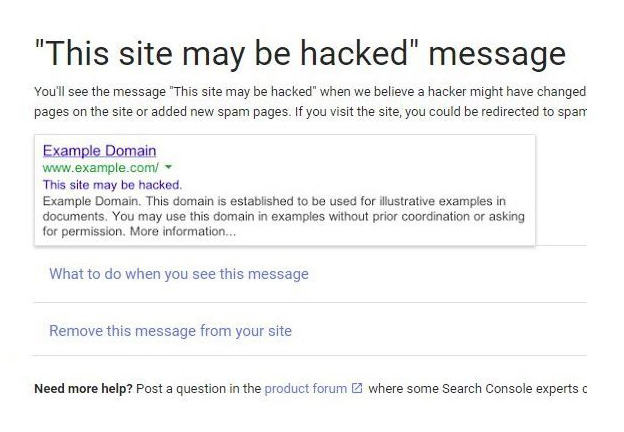Click the green www.example.com URL
The height and width of the screenshot is (432, 624).
tap(99, 167)
